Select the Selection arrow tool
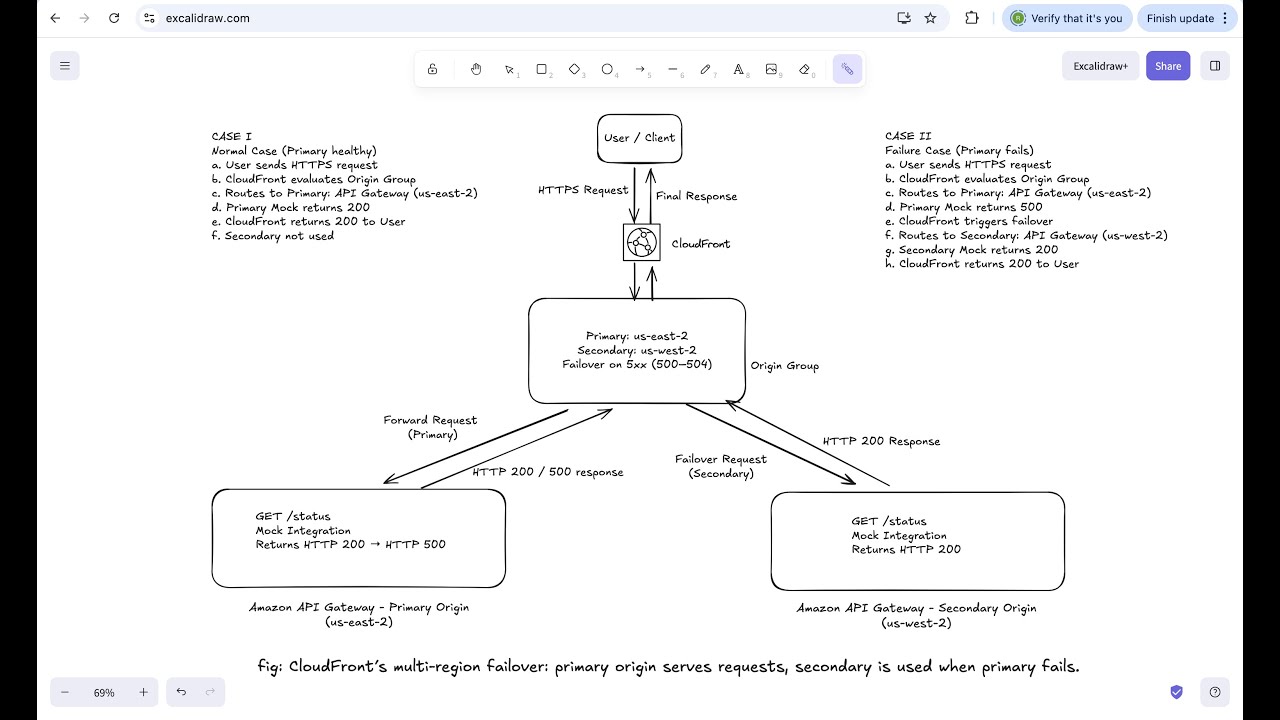 click(510, 69)
